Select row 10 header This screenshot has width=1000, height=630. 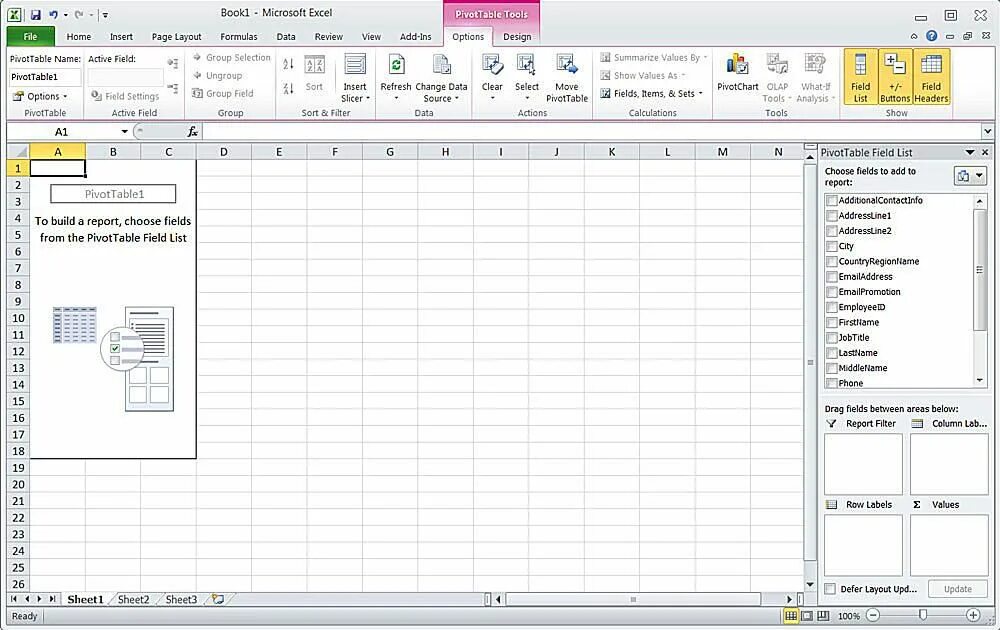point(18,318)
